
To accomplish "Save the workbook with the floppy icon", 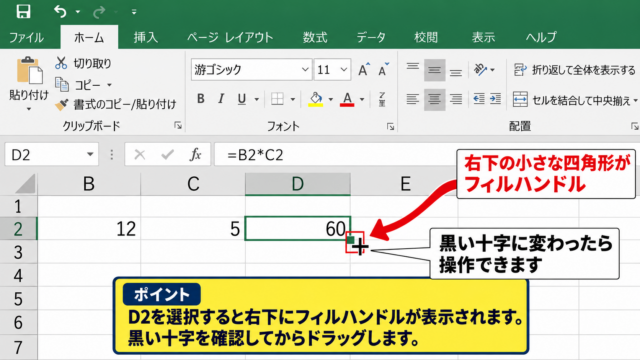I will coord(23,11).
